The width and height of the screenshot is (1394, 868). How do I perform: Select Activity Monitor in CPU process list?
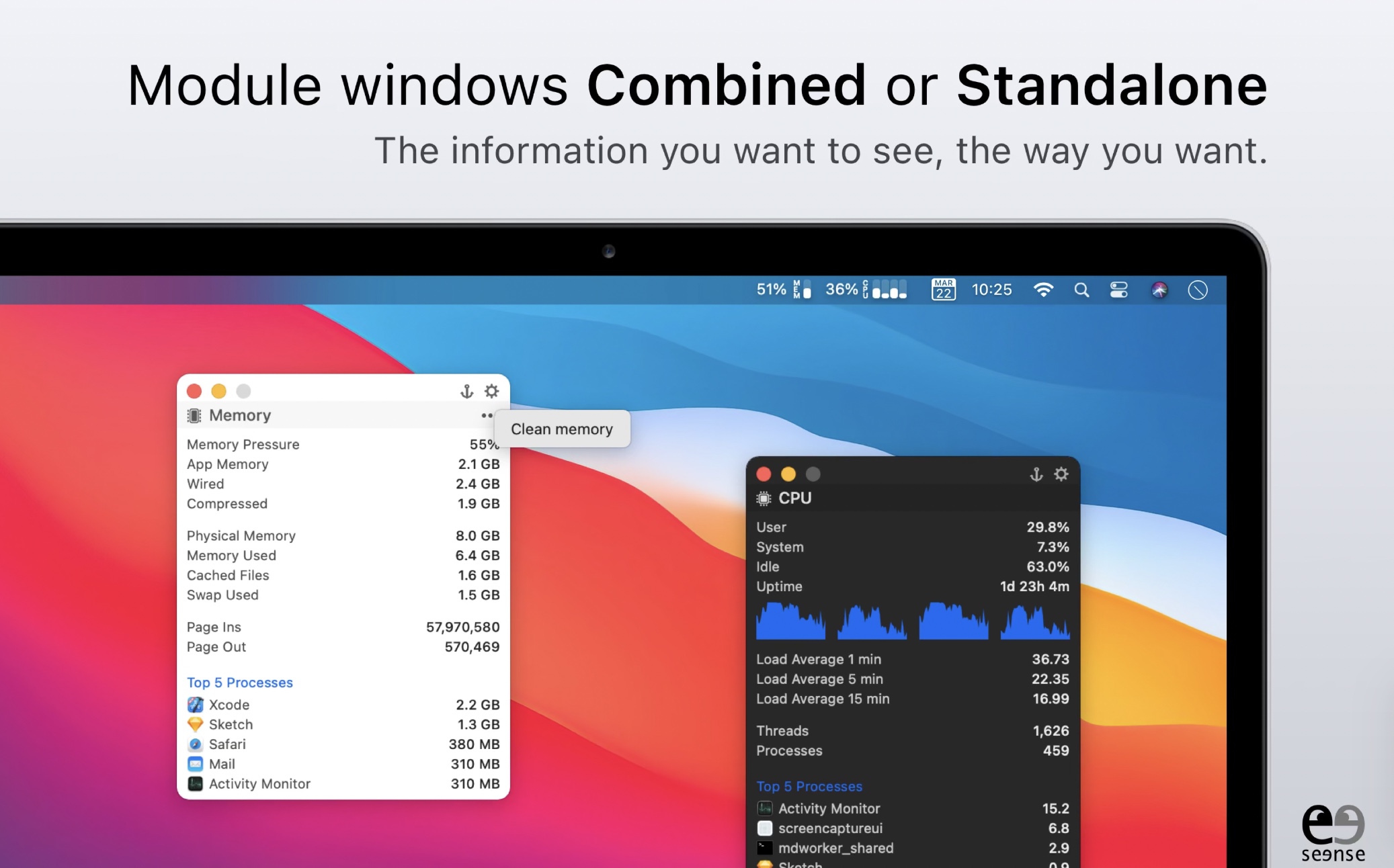[829, 809]
